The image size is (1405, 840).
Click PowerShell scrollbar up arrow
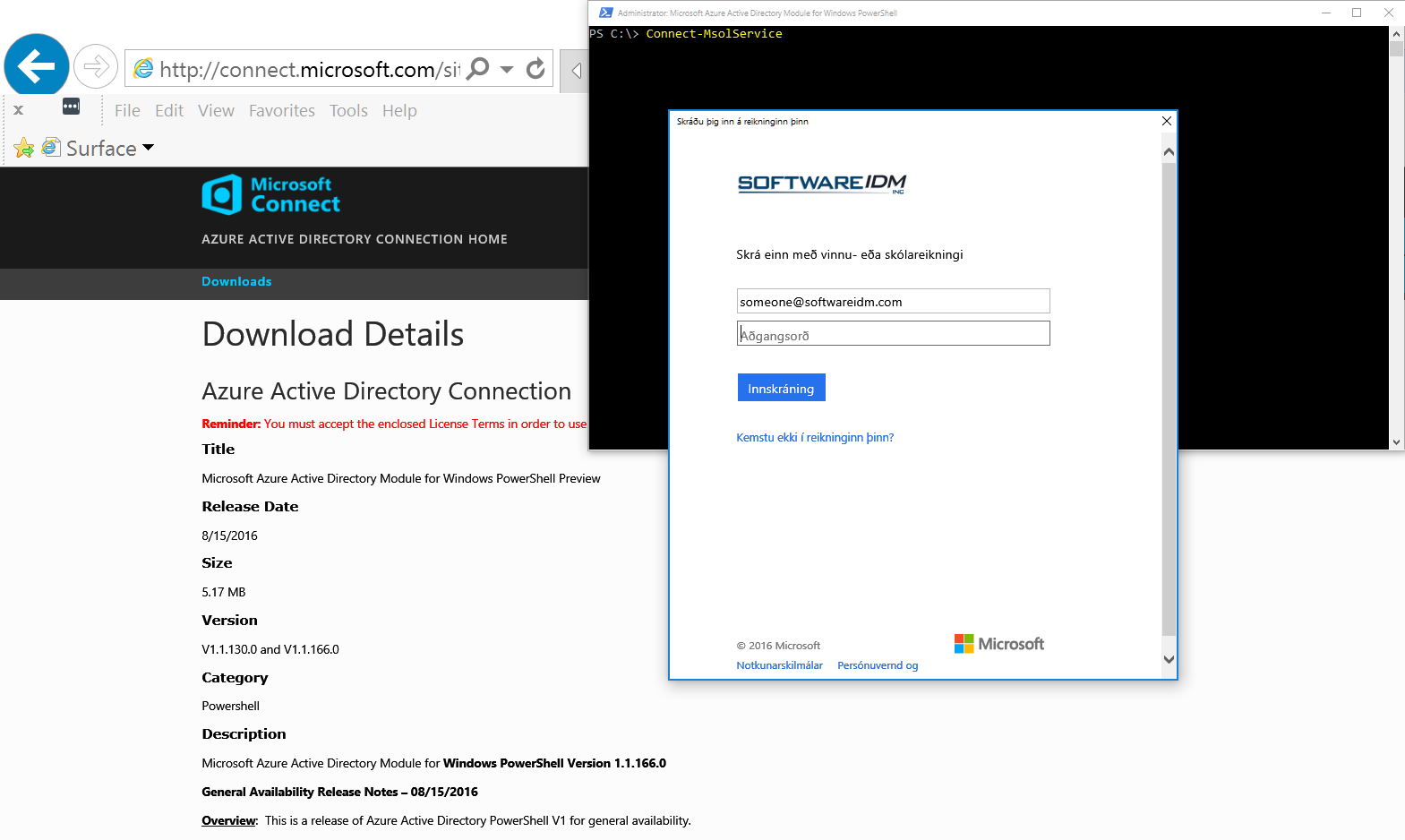1396,34
